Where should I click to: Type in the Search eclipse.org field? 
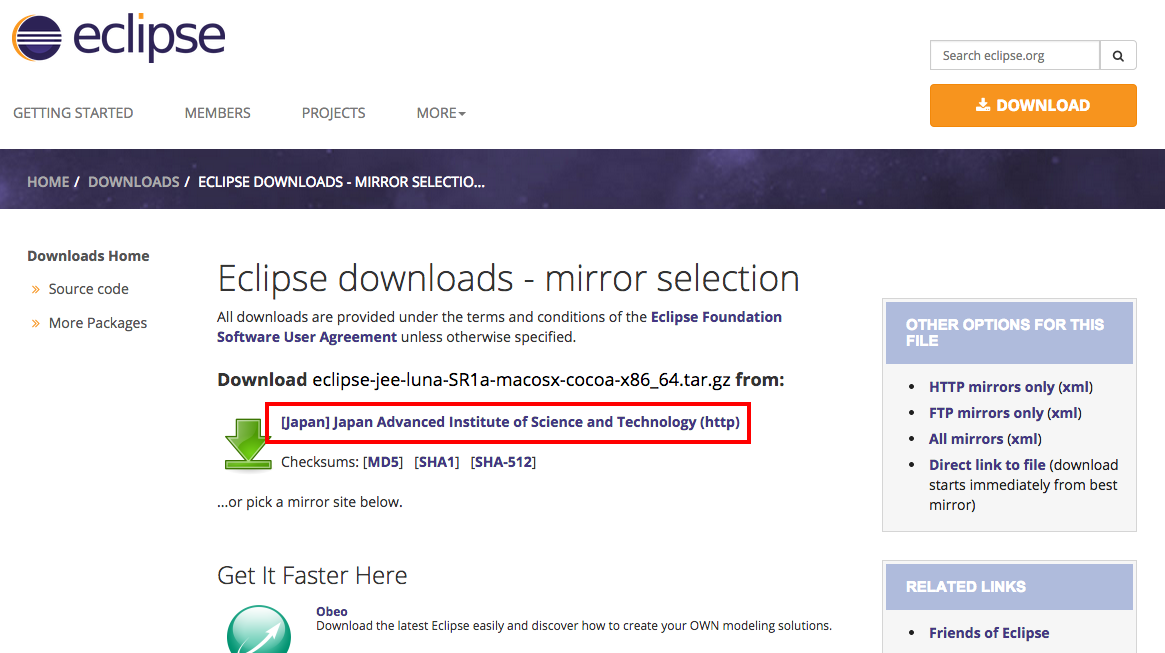1014,56
